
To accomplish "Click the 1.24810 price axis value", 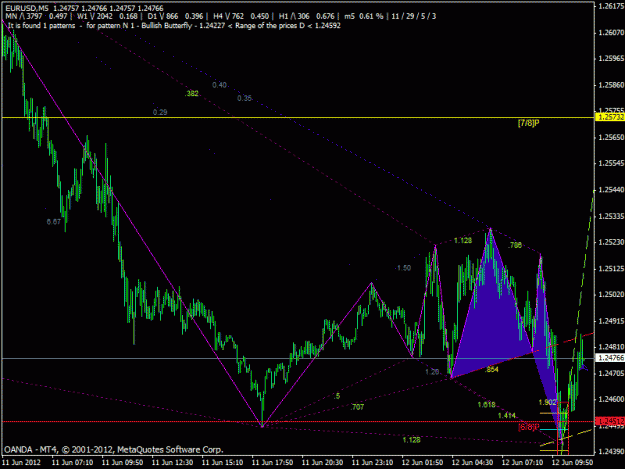I will pos(611,347).
